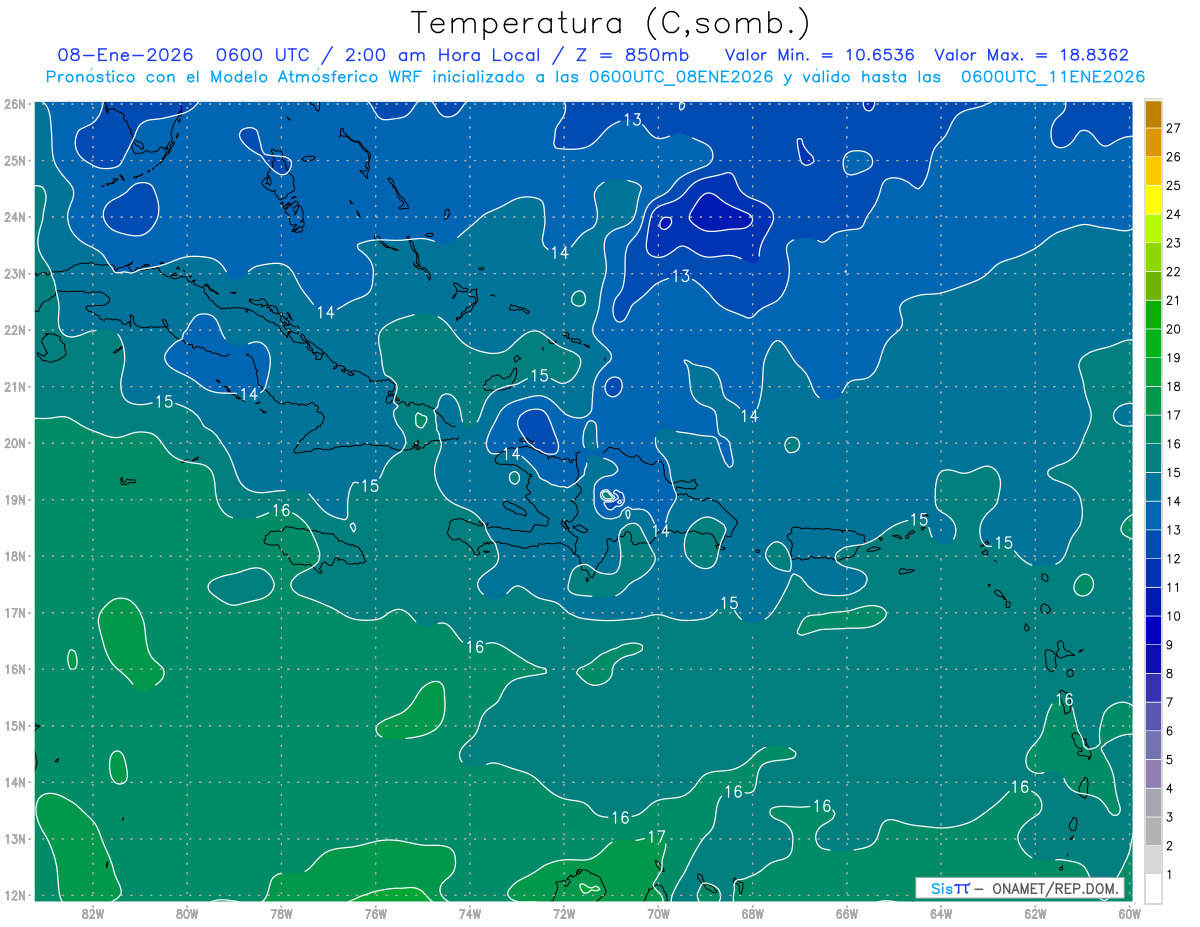1200x927 pixels.
Task: Click the 64W longitude label
Action: [941, 913]
